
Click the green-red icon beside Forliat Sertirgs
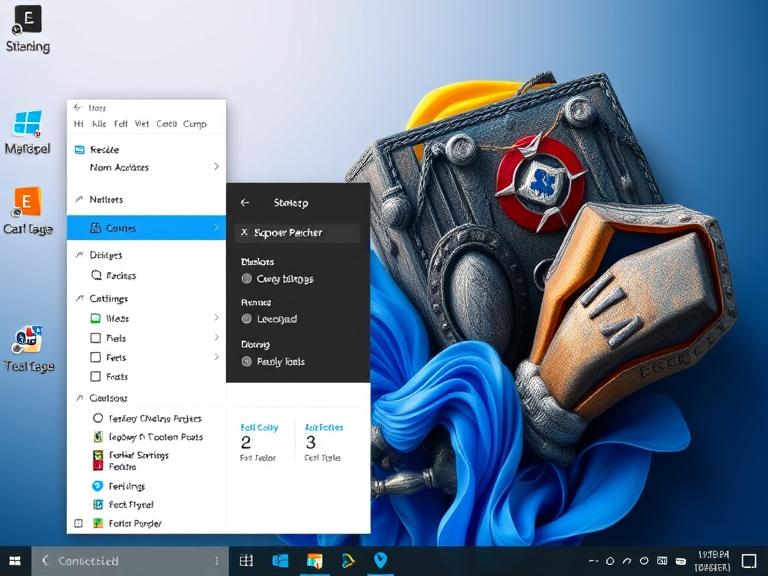tap(98, 460)
